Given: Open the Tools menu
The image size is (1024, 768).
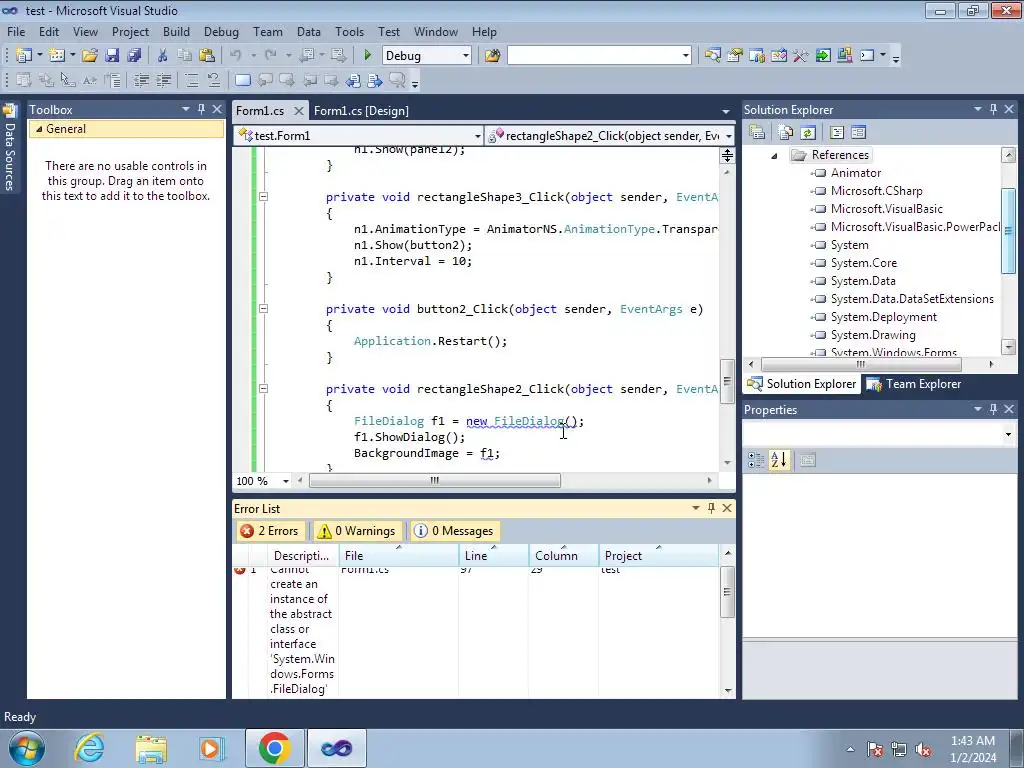Looking at the screenshot, I should pos(349,31).
